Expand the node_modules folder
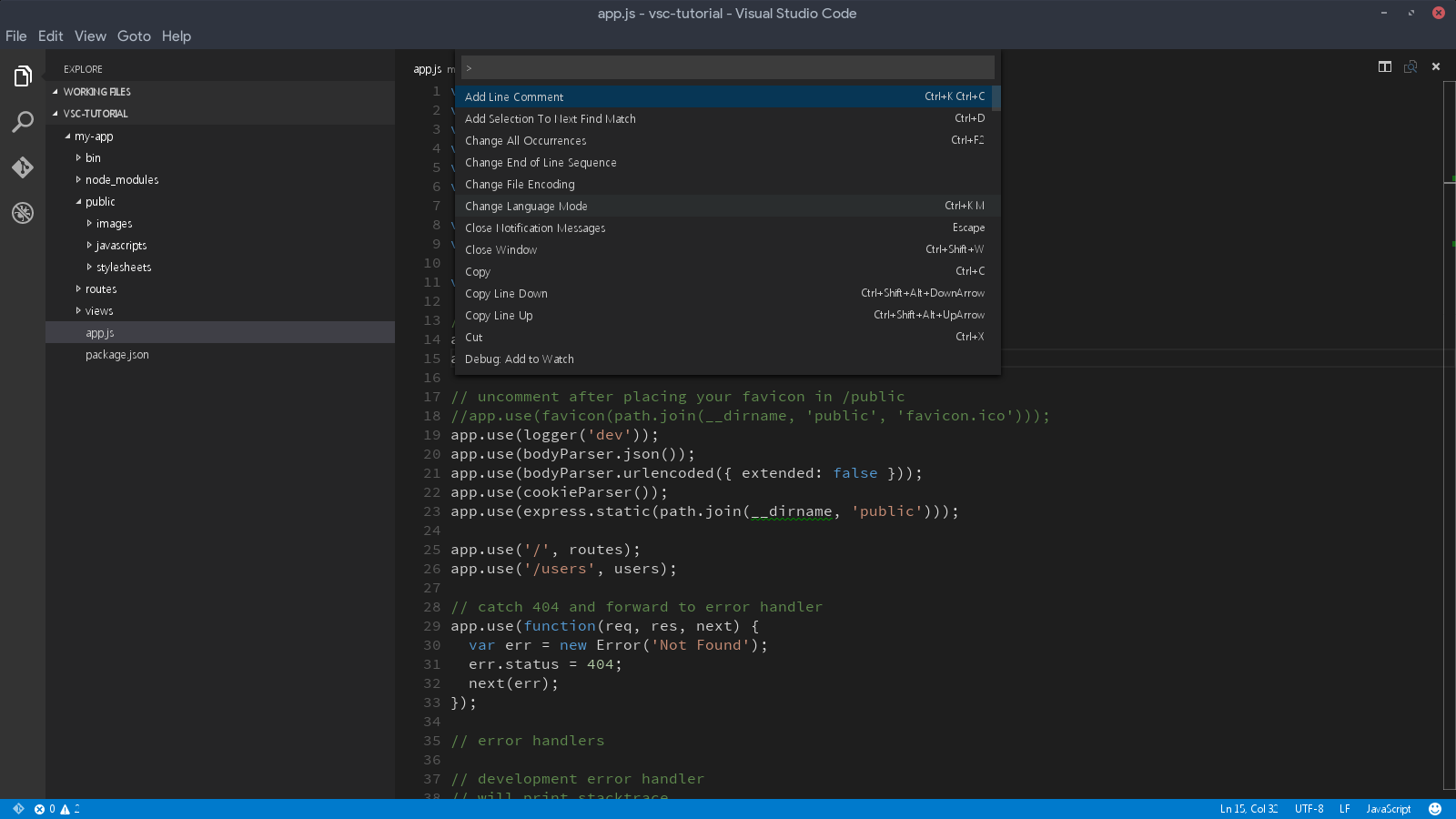The width and height of the screenshot is (1456, 819). tap(220, 180)
